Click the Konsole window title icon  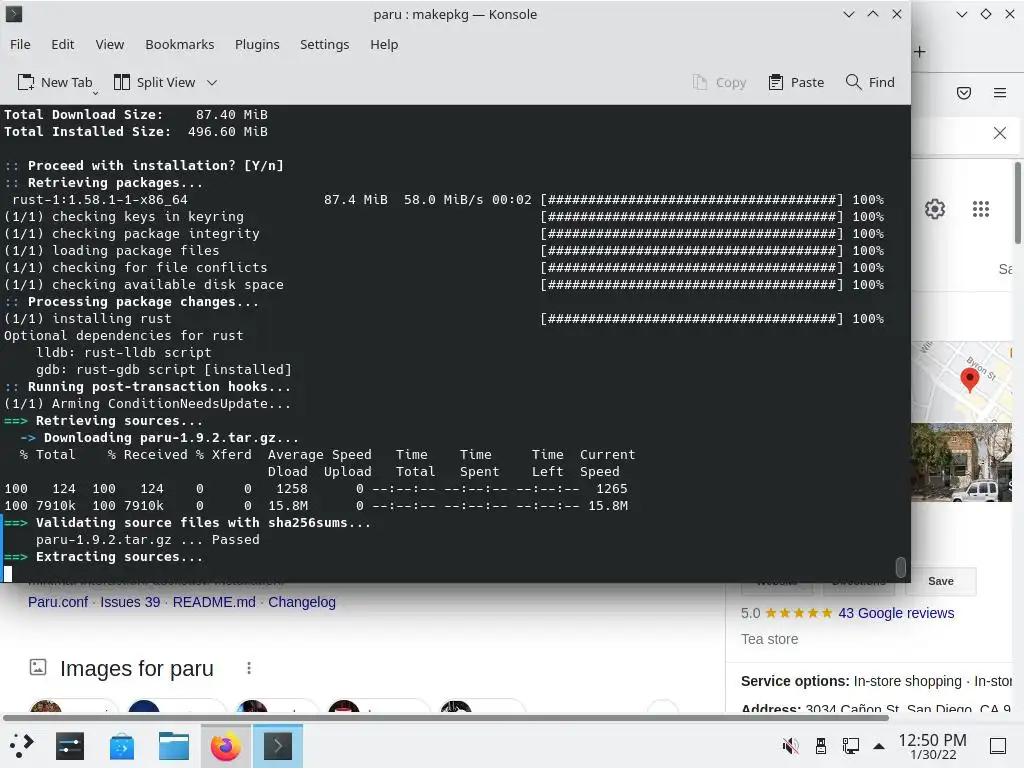coord(14,14)
